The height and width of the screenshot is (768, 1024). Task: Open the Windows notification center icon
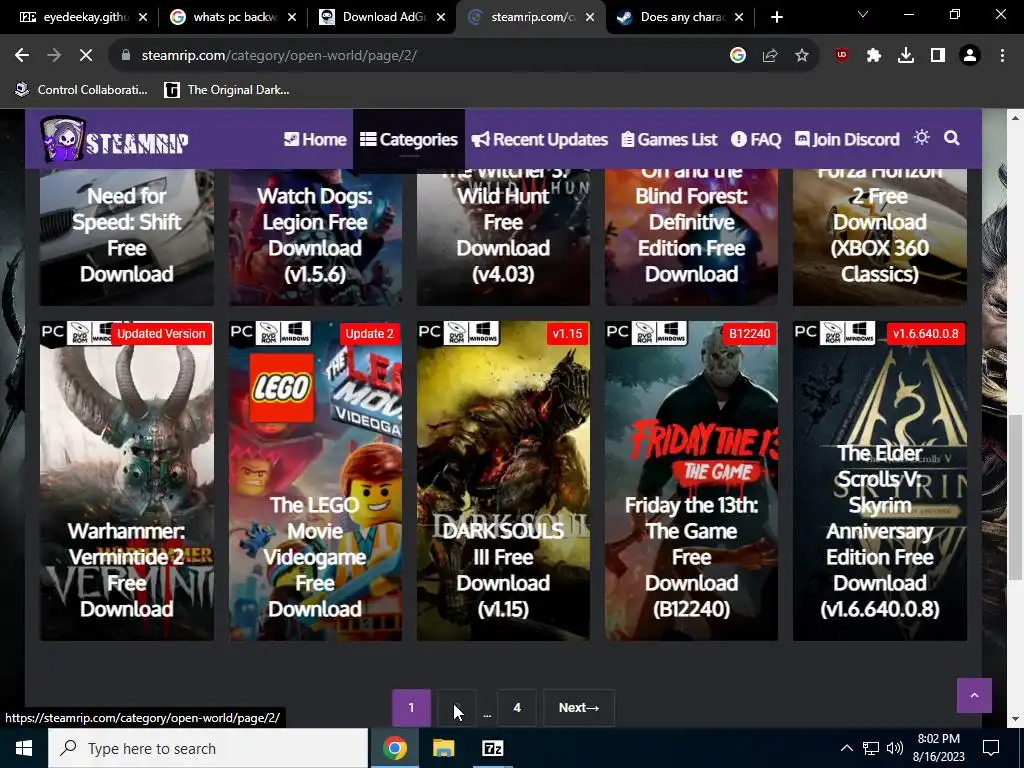point(991,748)
